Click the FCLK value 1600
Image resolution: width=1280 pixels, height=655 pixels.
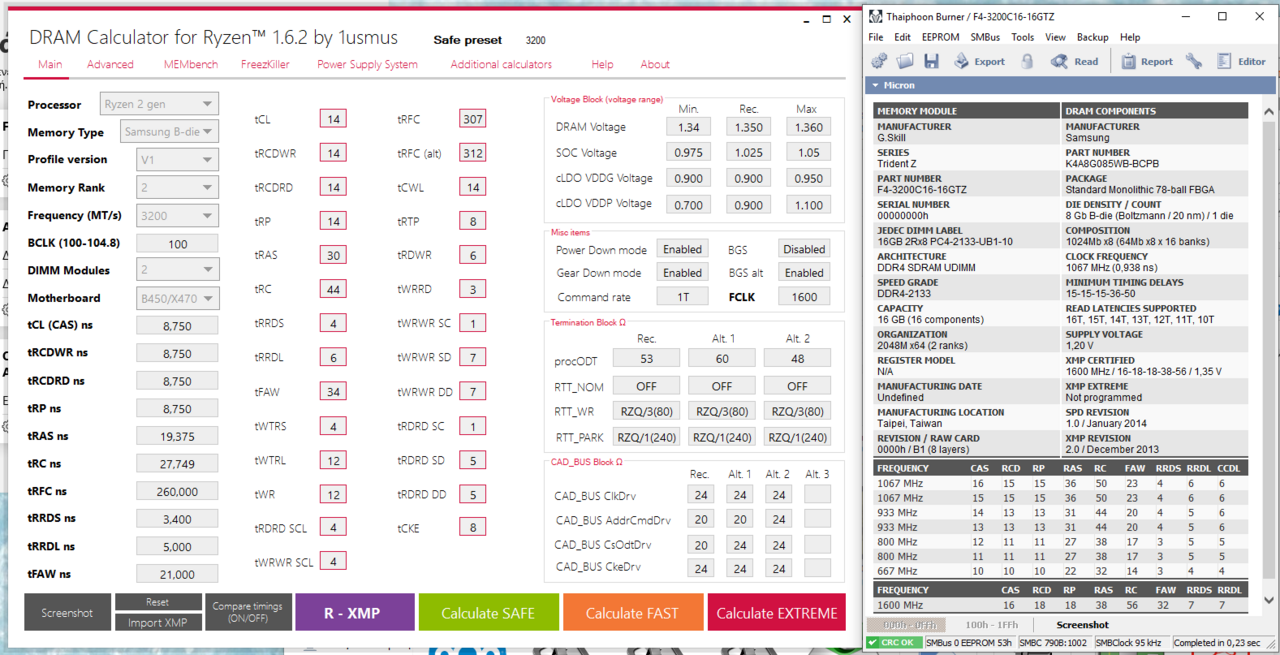pyautogui.click(x=804, y=297)
